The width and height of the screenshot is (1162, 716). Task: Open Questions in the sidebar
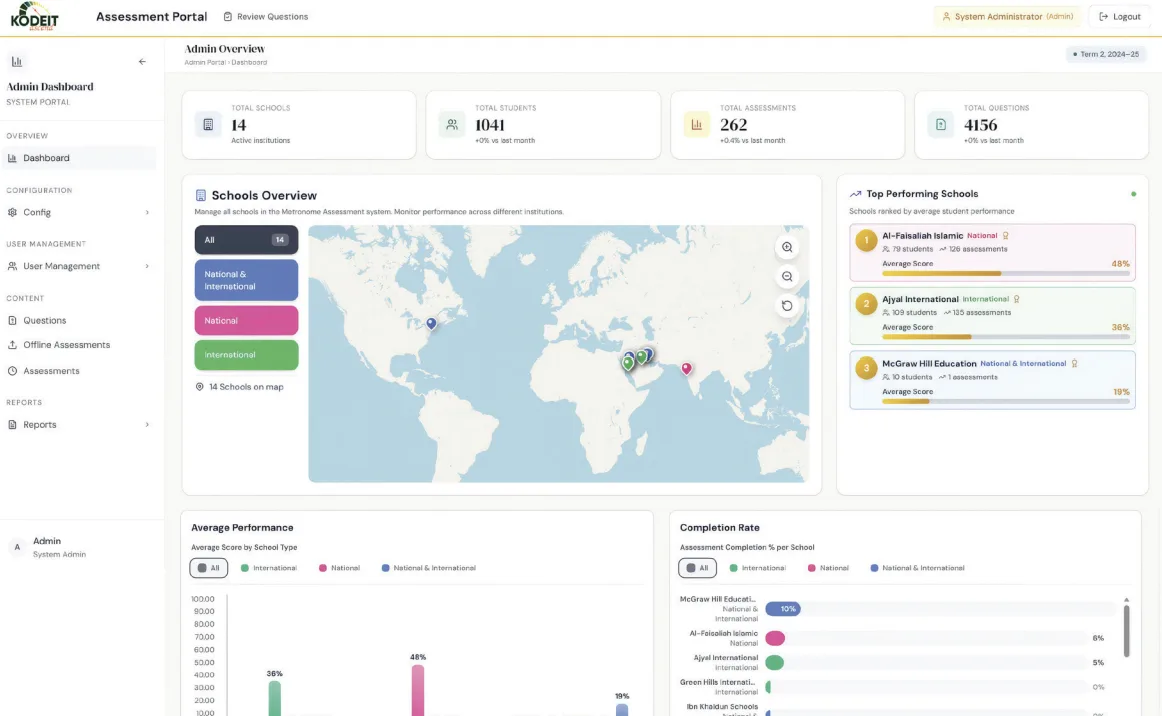coord(79,321)
